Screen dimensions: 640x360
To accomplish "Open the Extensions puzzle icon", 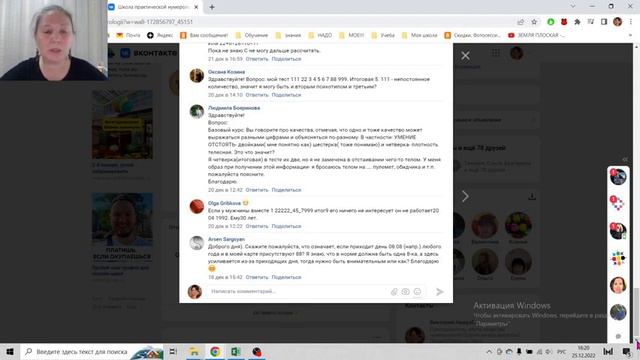I will [x=577, y=22].
